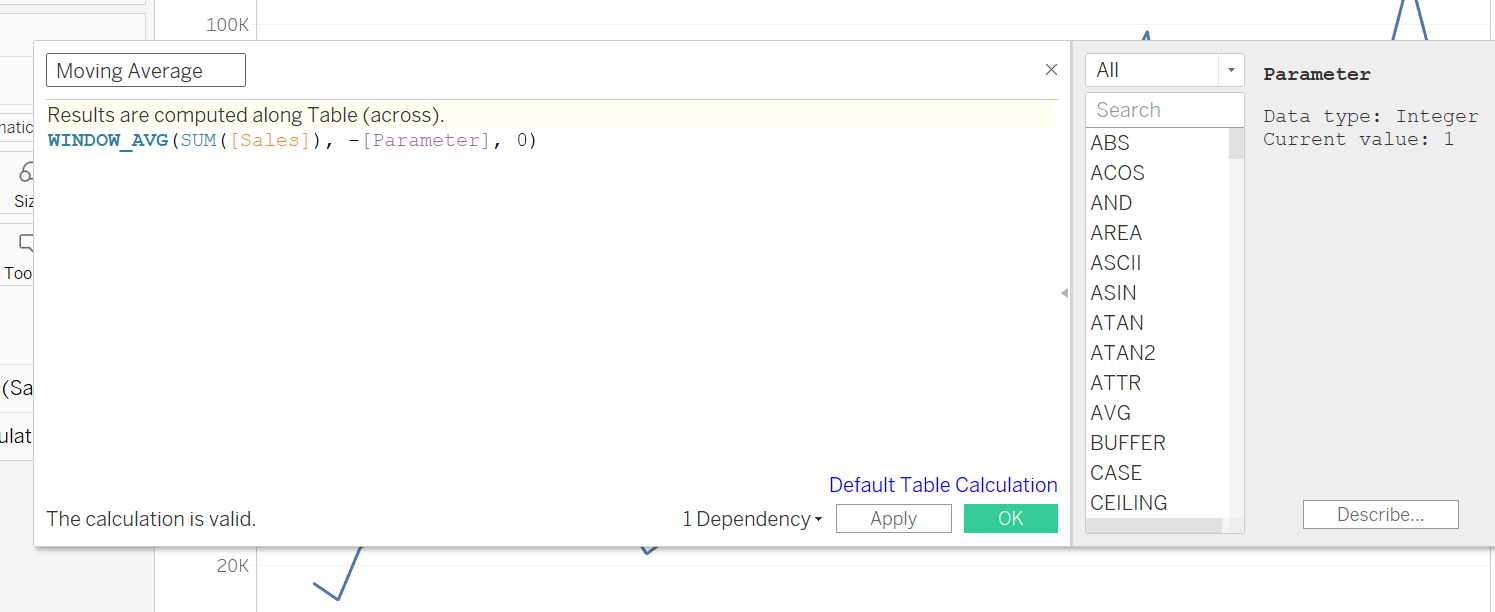This screenshot has width=1495, height=612.
Task: Confirm the calculation with OK
Action: pos(1011,519)
